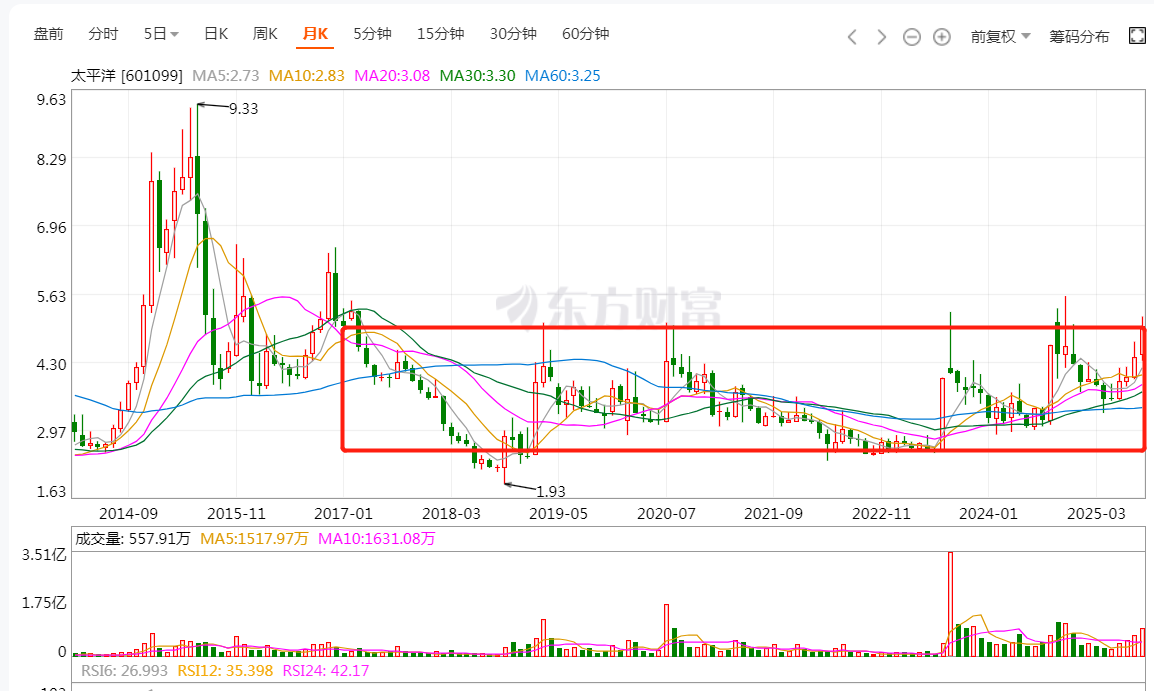
Task: Click the MA60:3.25 indicator label
Action: (562, 76)
